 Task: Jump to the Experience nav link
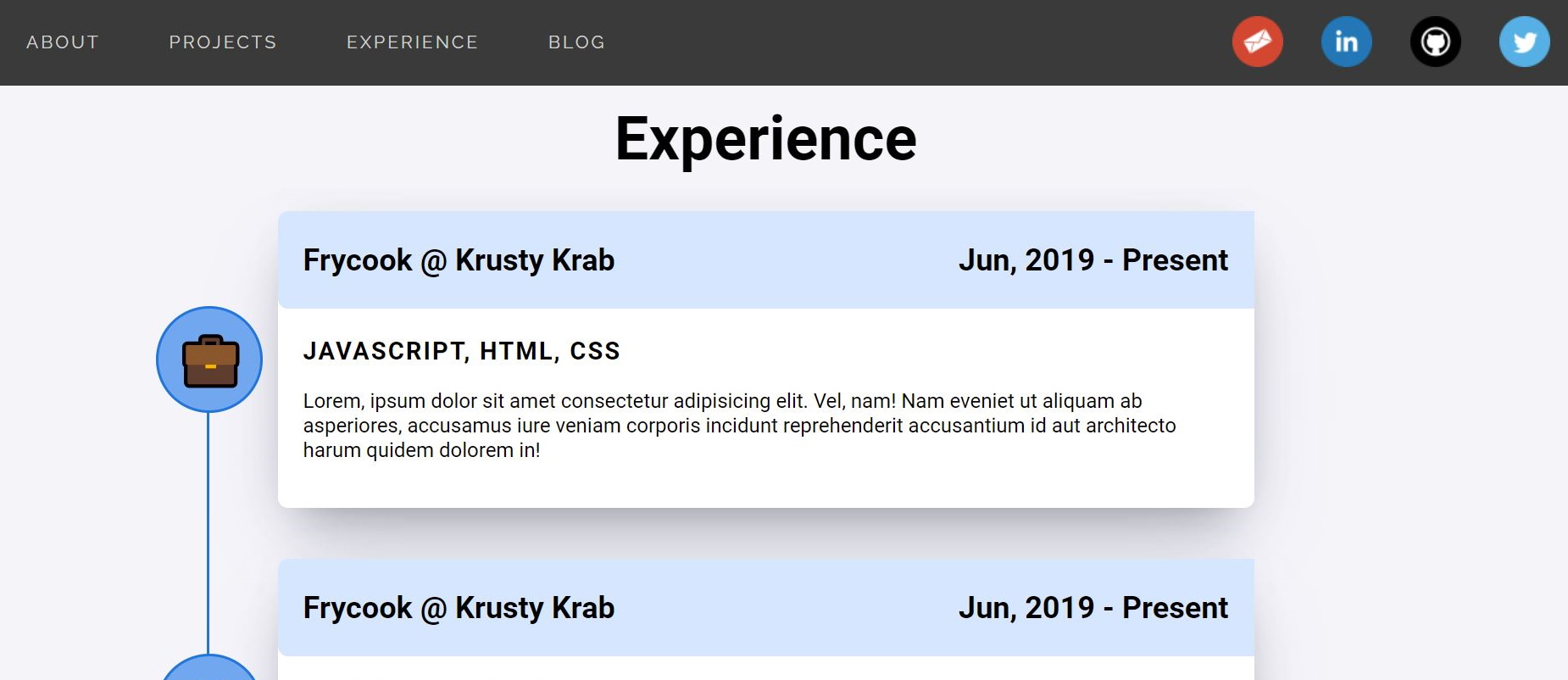click(x=412, y=42)
